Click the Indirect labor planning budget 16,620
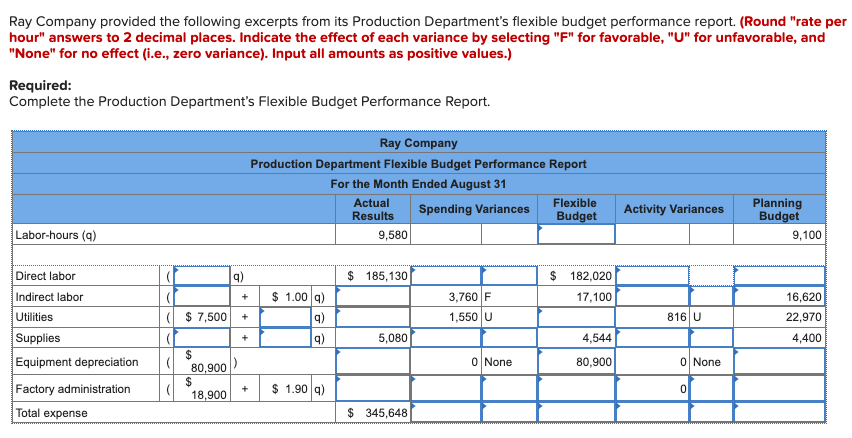 pyautogui.click(x=804, y=297)
